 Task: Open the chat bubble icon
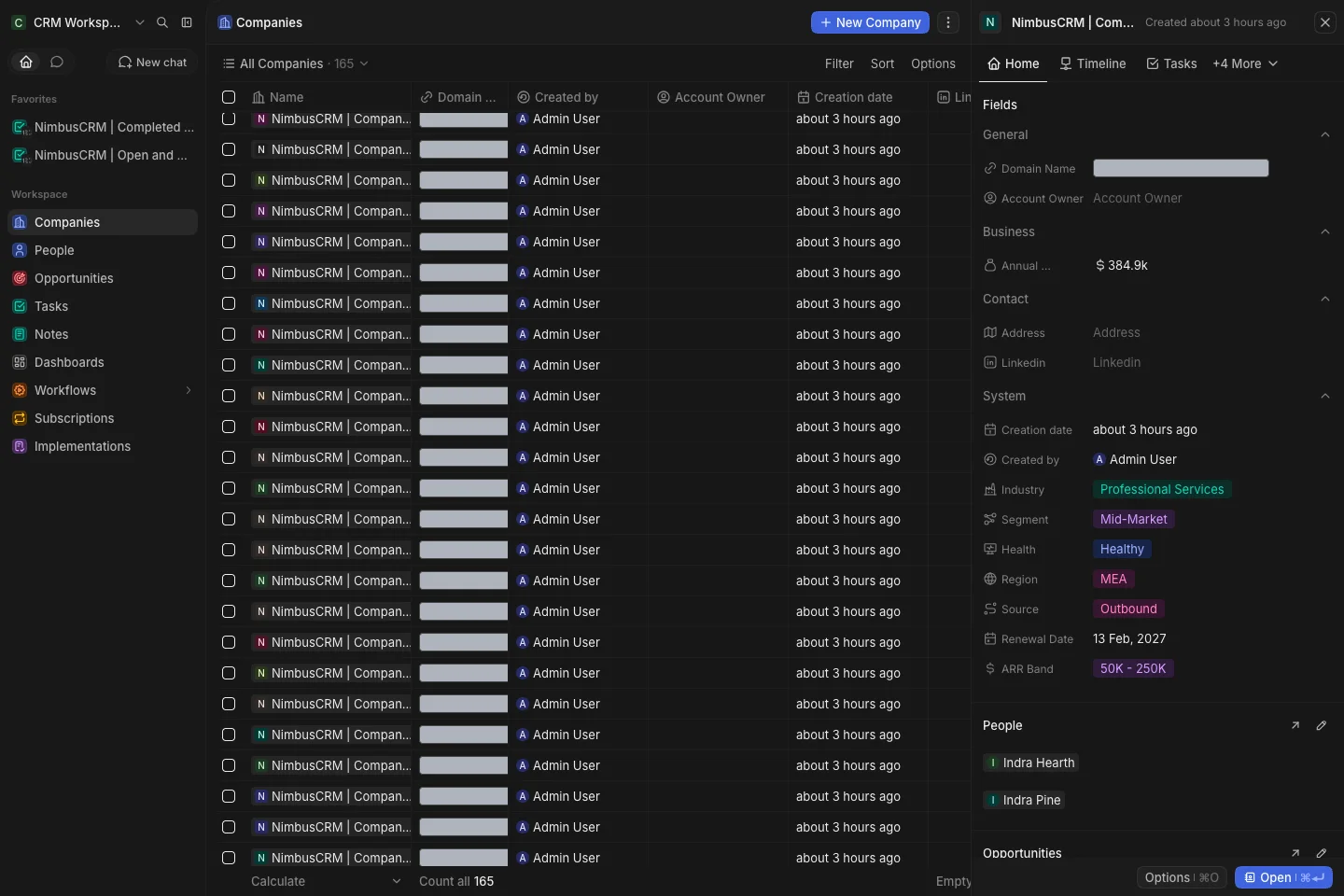click(57, 62)
